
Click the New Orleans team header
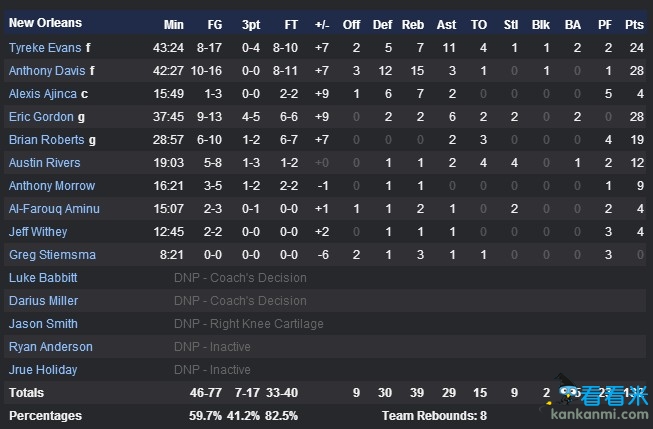click(x=45, y=23)
